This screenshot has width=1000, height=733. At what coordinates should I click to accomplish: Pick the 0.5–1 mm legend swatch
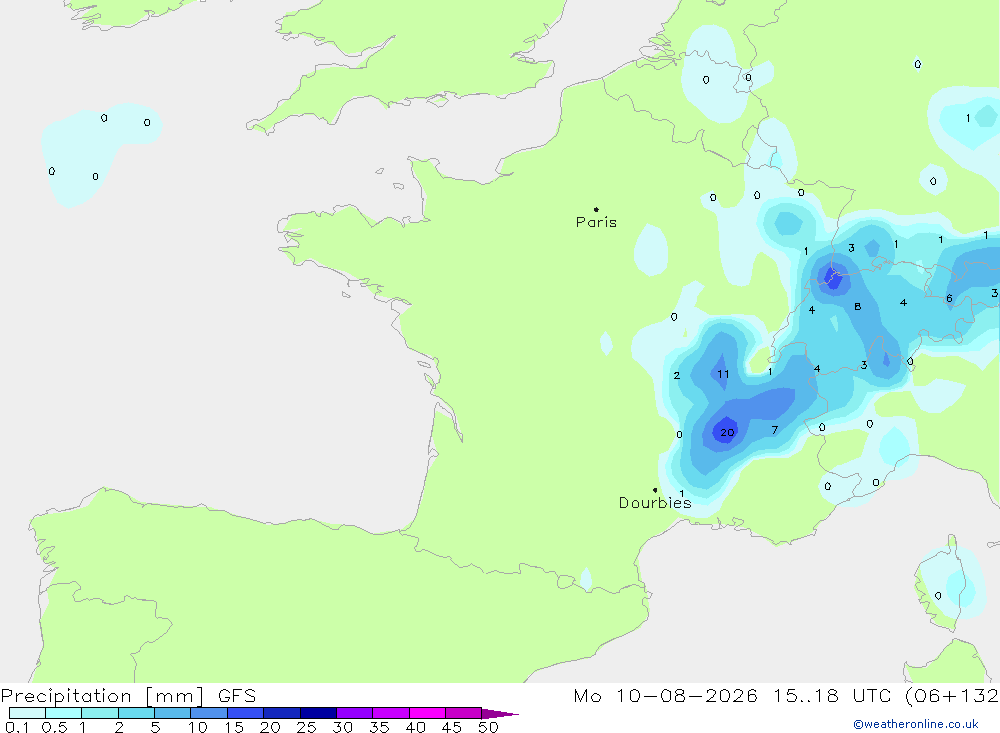point(63,713)
